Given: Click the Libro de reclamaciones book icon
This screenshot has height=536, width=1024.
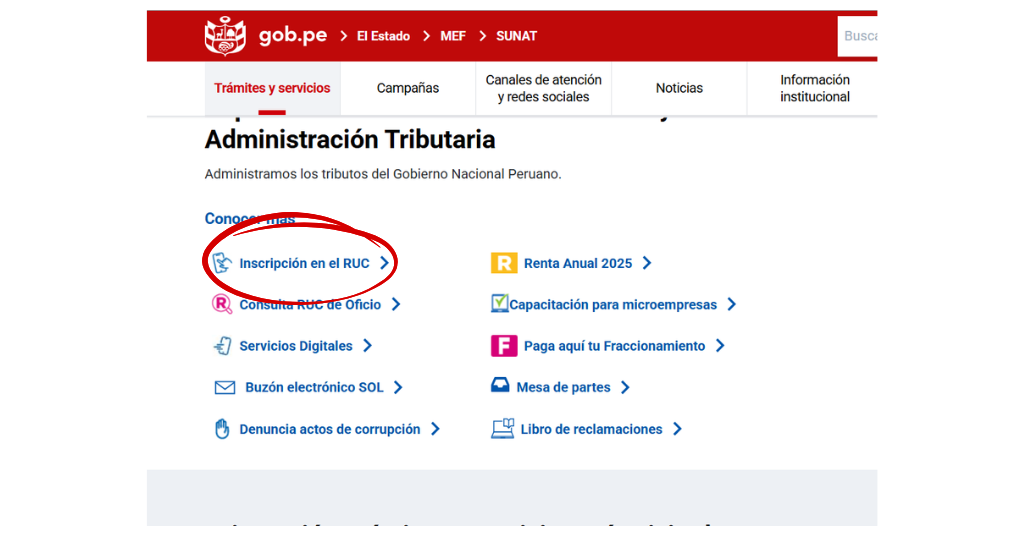Looking at the screenshot, I should tap(502, 428).
